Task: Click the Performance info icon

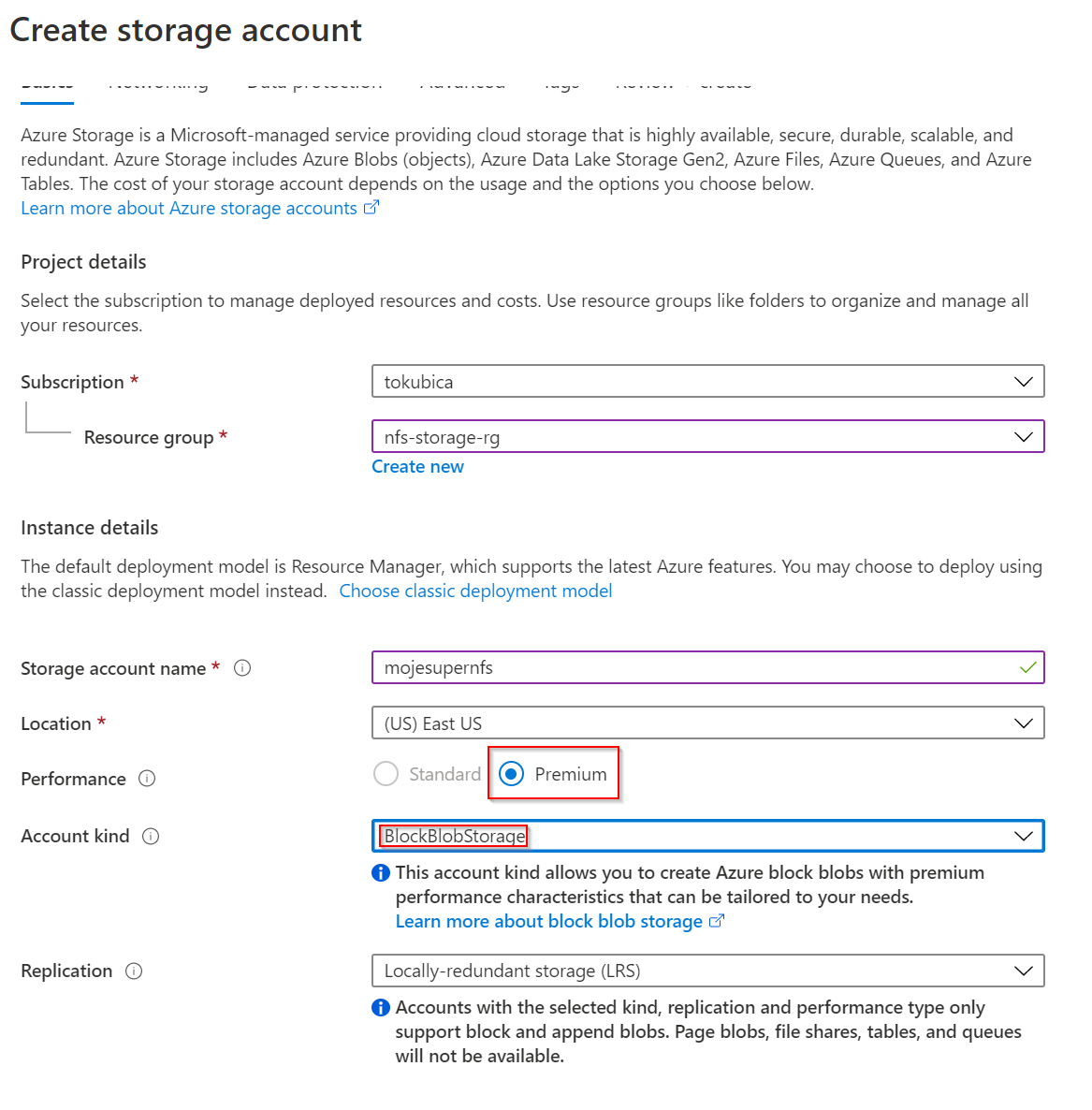Action: [147, 779]
